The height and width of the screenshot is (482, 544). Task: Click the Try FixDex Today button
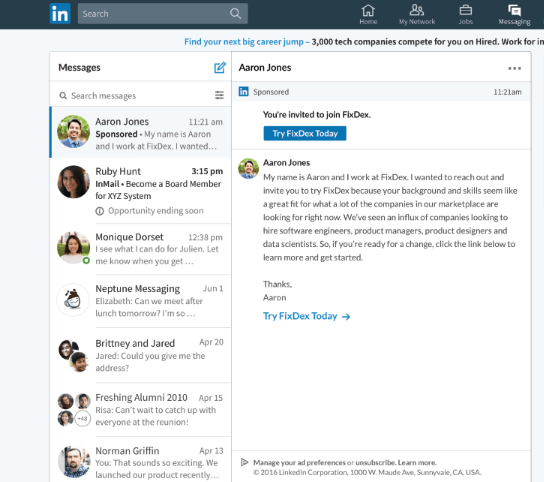[x=305, y=133]
